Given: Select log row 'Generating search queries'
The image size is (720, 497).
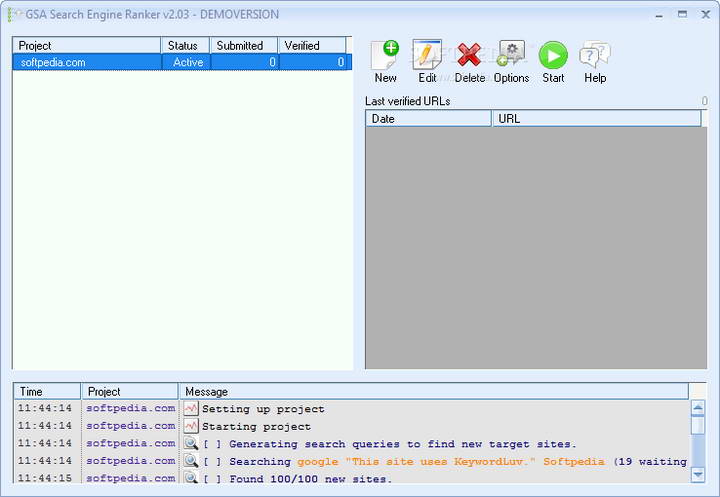Looking at the screenshot, I should [x=351, y=443].
